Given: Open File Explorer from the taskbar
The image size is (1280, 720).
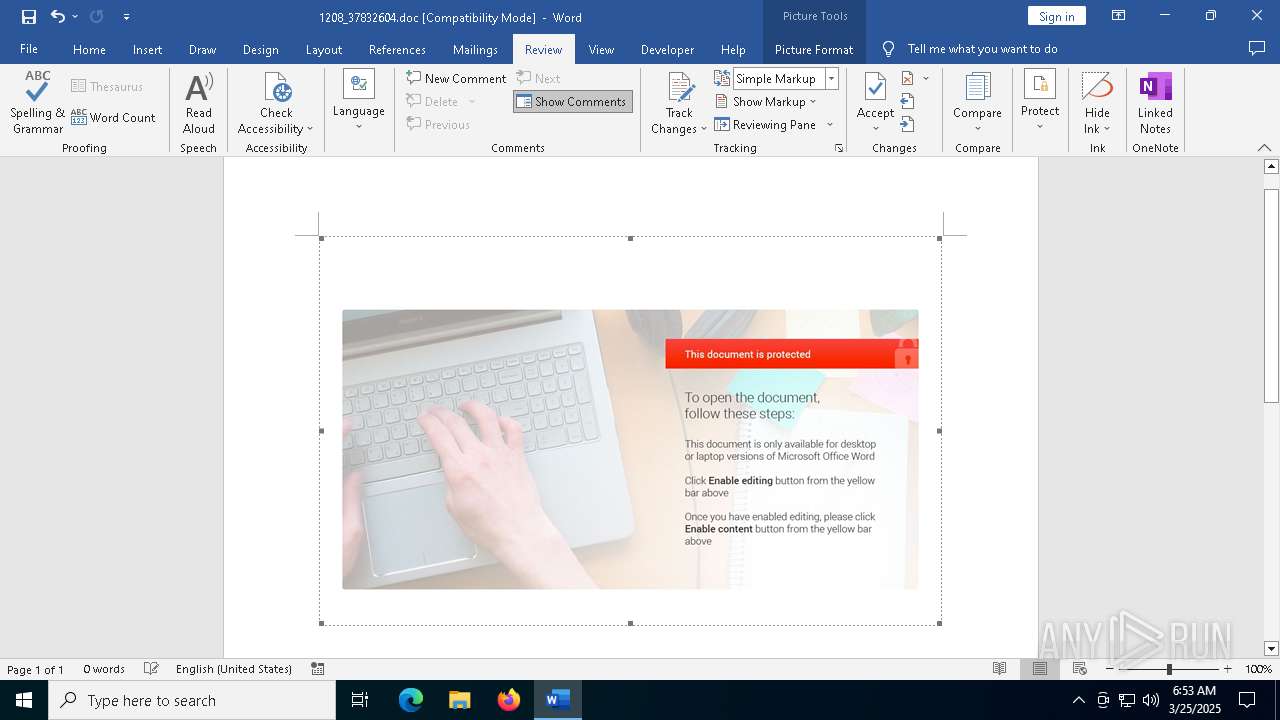Looking at the screenshot, I should (x=460, y=700).
